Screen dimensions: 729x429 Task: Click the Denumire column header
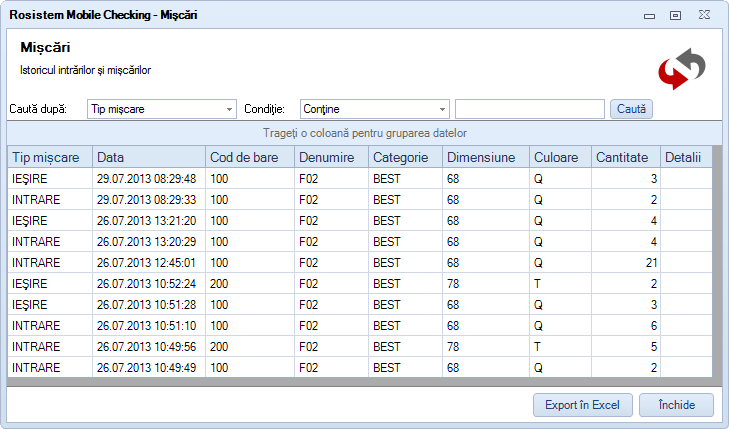pos(330,157)
